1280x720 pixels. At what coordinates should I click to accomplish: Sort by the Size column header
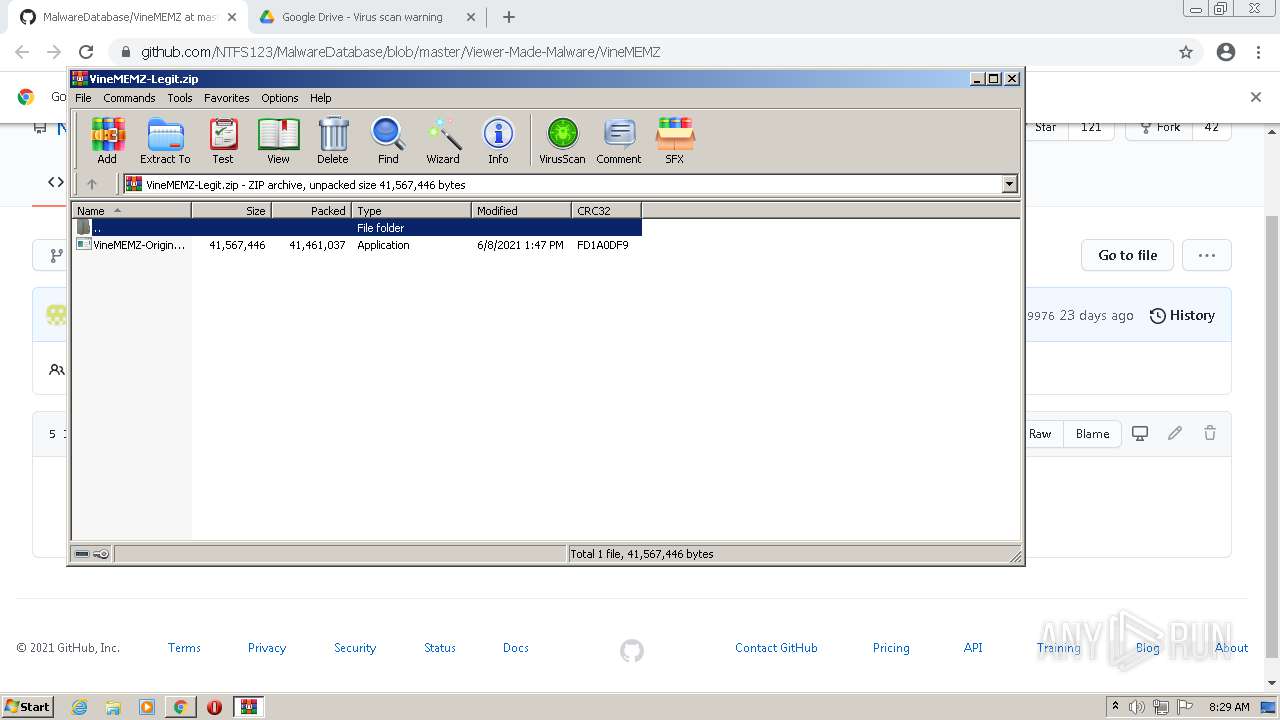(231, 210)
